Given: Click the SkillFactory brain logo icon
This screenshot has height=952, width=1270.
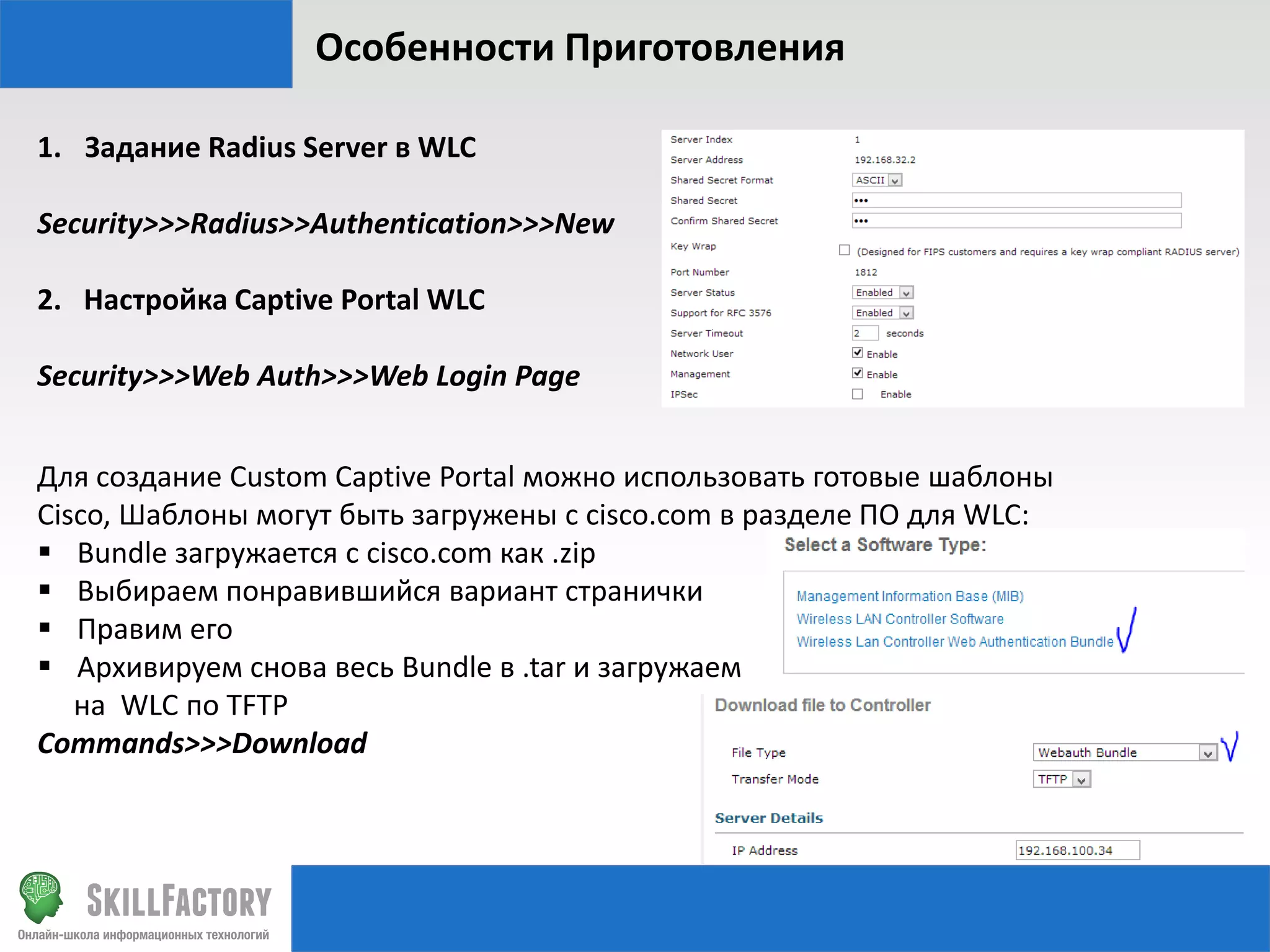Looking at the screenshot, I should pyautogui.click(x=42, y=898).
